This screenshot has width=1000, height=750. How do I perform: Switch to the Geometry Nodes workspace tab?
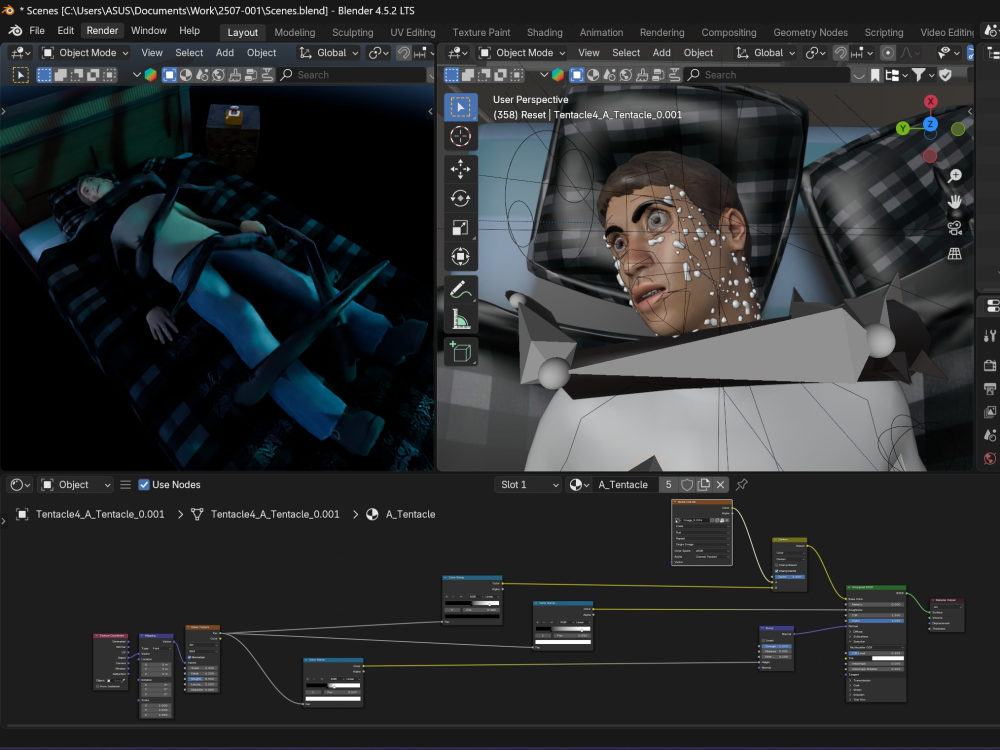(811, 33)
